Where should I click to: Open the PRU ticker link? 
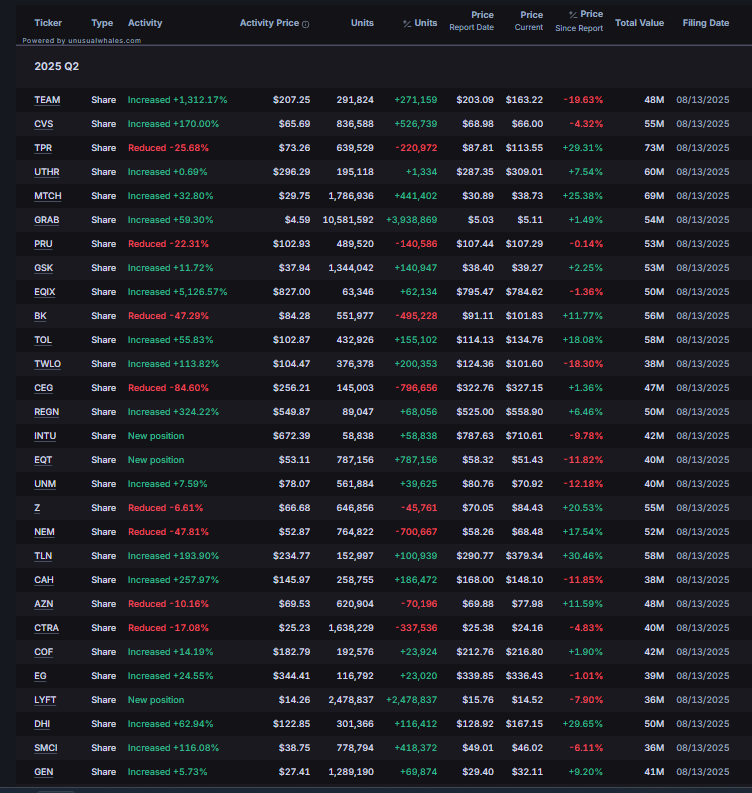click(x=43, y=244)
